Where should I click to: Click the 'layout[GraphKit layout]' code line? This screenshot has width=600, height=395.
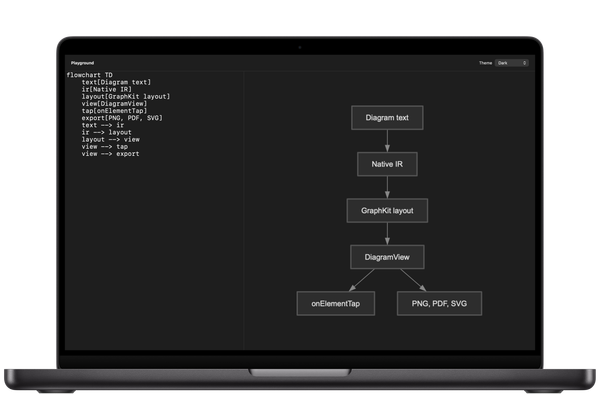126,96
